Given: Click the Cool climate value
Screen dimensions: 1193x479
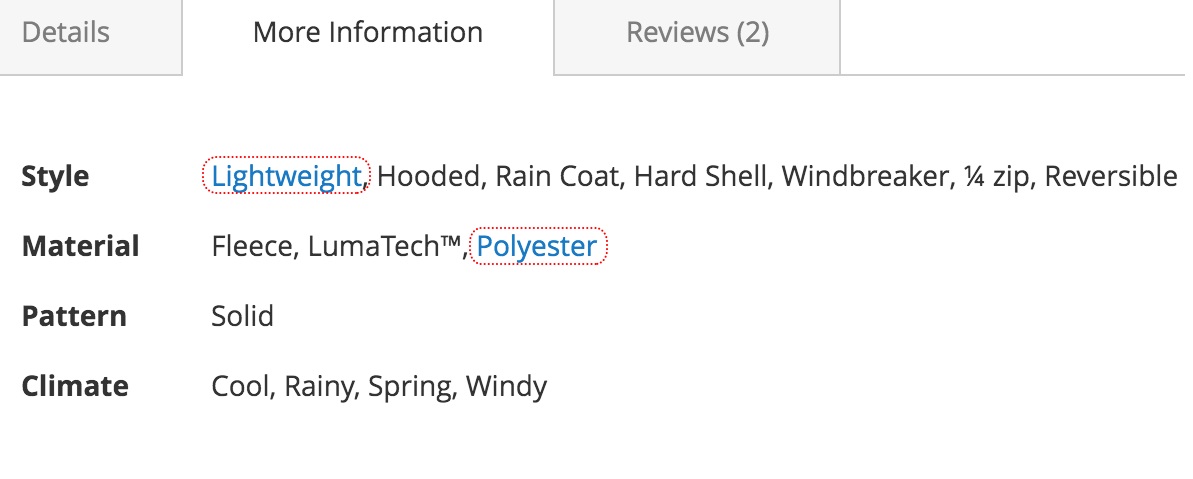Looking at the screenshot, I should (x=240, y=387).
